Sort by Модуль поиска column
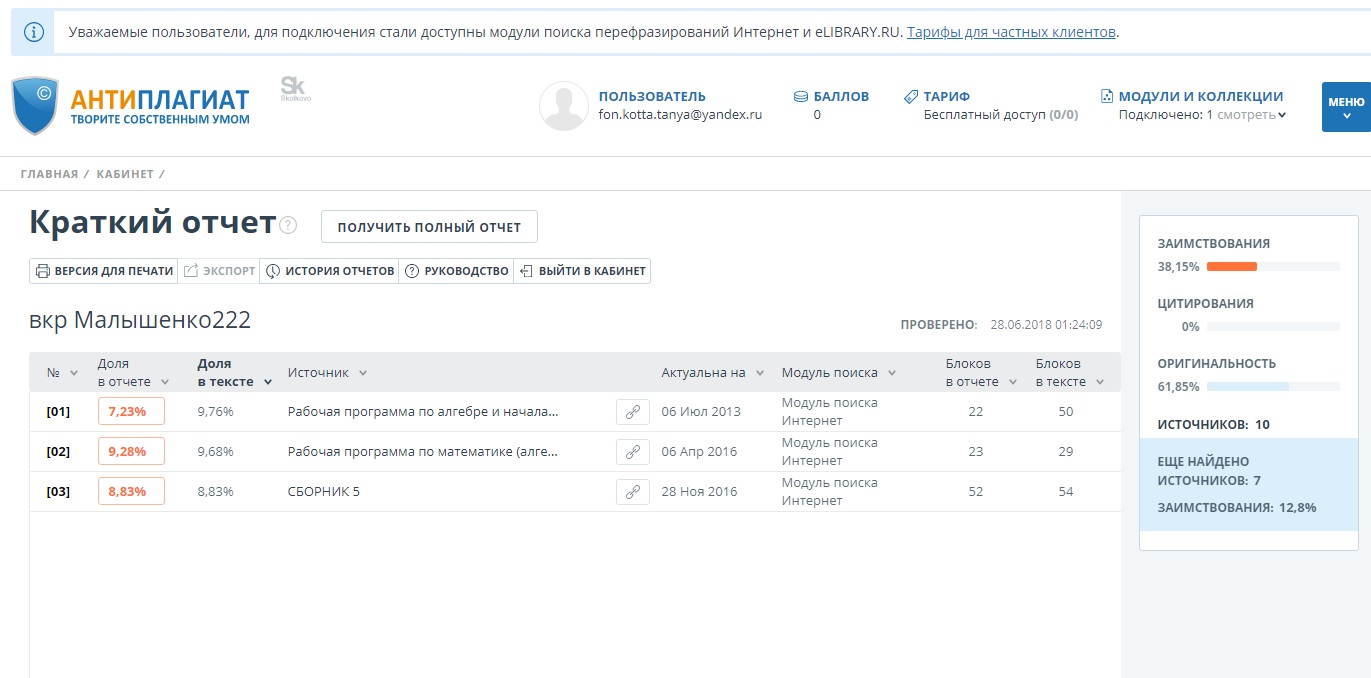 [838, 373]
